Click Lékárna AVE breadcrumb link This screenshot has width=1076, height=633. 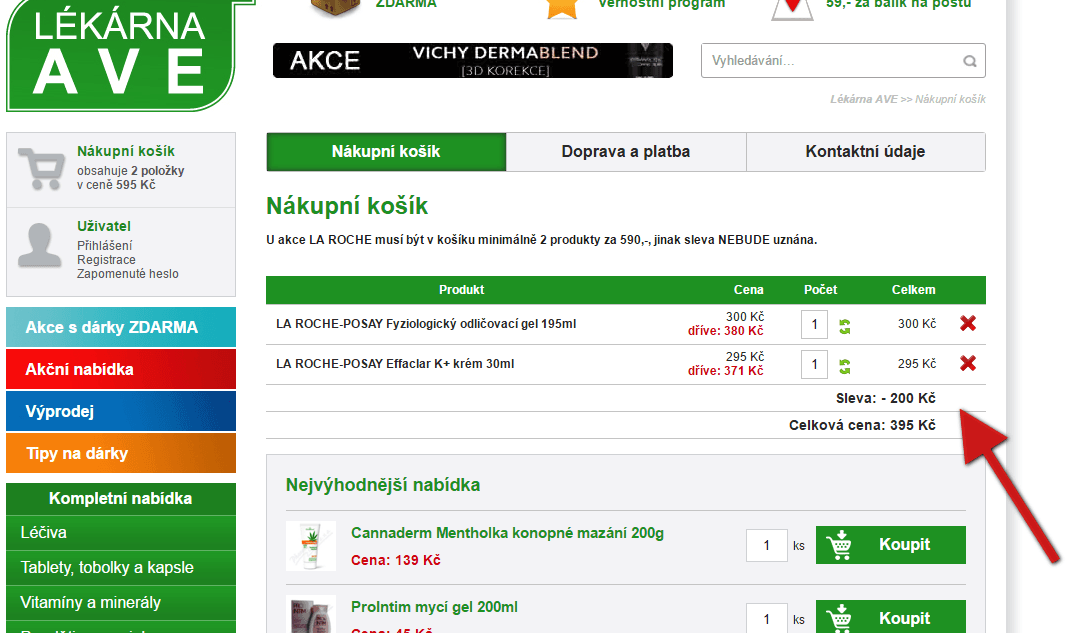click(x=863, y=100)
